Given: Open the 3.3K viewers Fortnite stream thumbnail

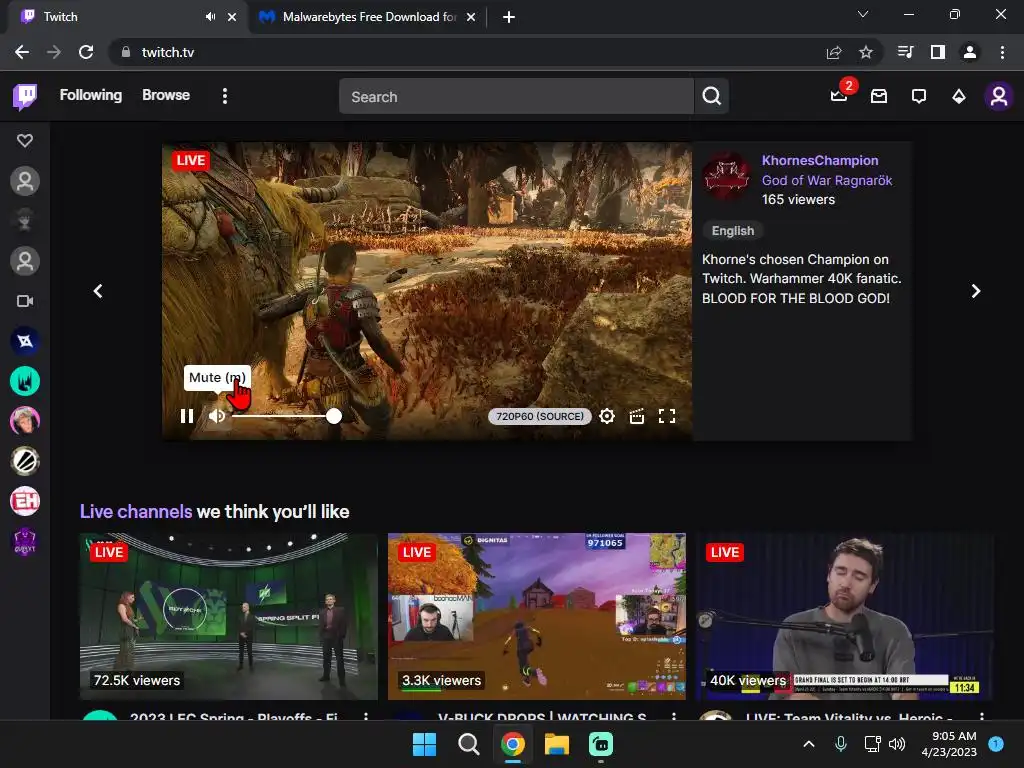Looking at the screenshot, I should tap(537, 616).
